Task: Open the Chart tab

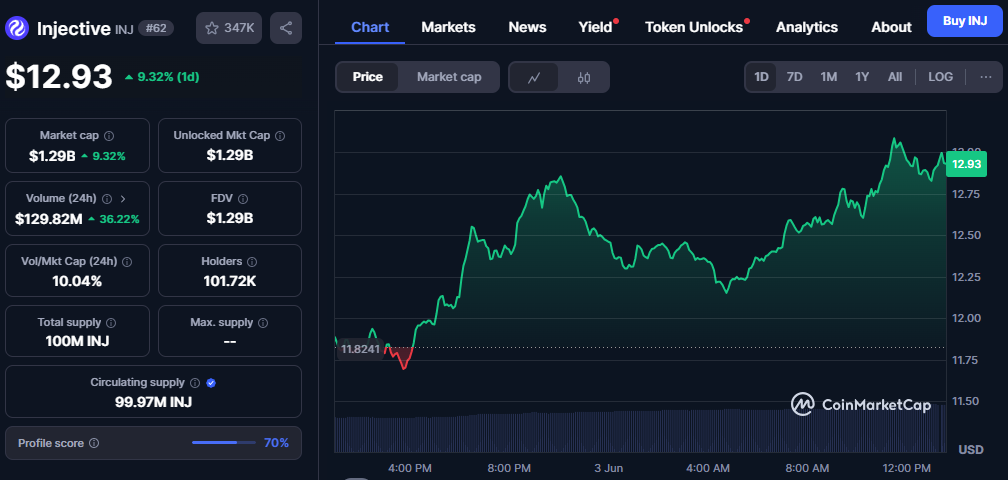Action: click(370, 27)
